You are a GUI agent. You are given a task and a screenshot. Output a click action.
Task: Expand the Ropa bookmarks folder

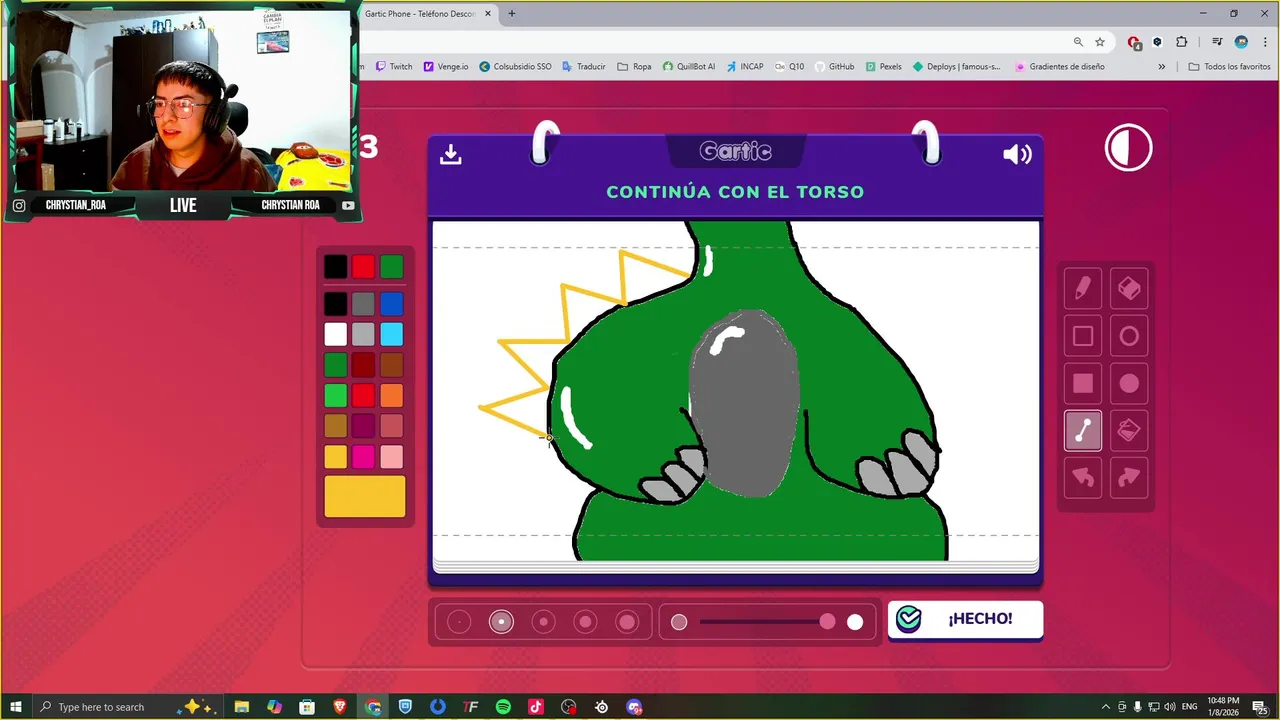point(635,67)
